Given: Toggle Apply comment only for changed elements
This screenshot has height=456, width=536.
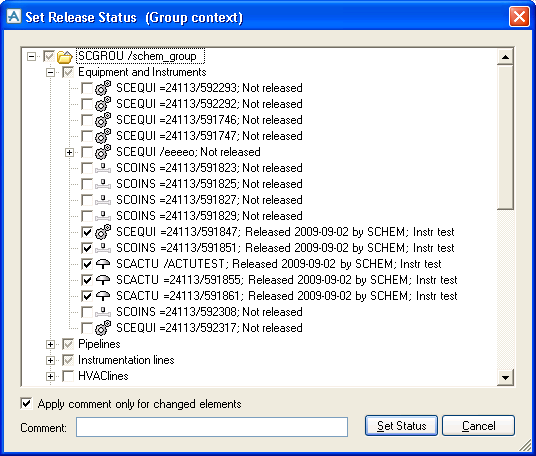Looking at the screenshot, I should [26, 404].
